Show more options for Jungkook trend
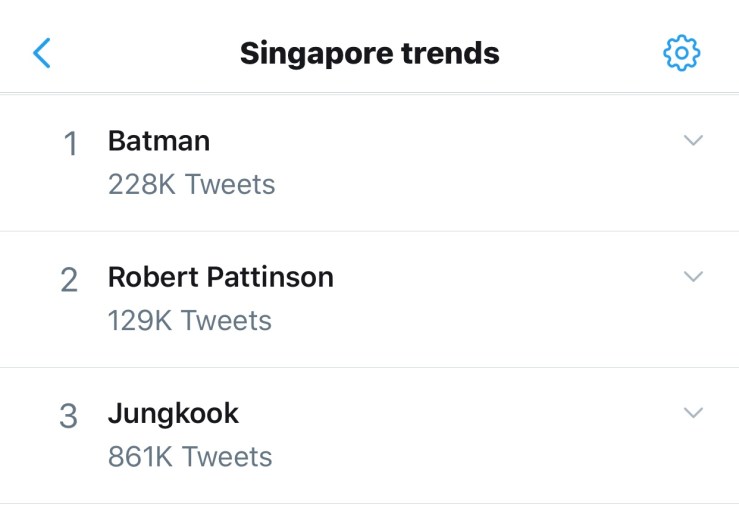Viewport: 739px width, 505px height. click(693, 413)
